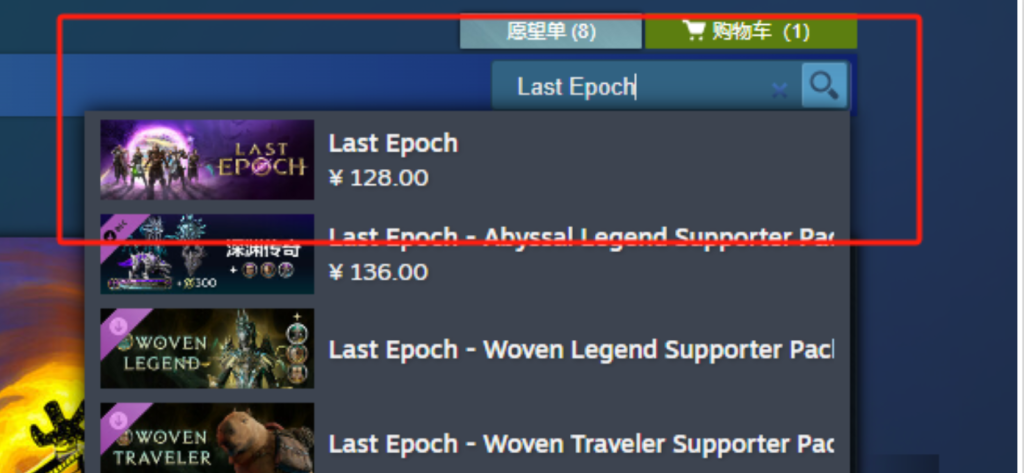Open the cart (1) green button
Viewport: 1024px width, 473px height.
751,31
